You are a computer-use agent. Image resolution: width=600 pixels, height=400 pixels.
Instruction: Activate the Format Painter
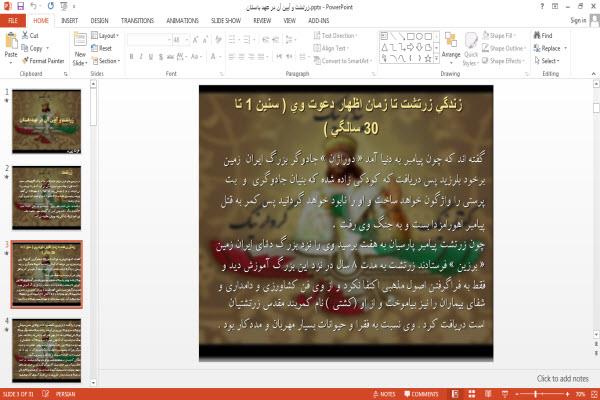[x=43, y=60]
